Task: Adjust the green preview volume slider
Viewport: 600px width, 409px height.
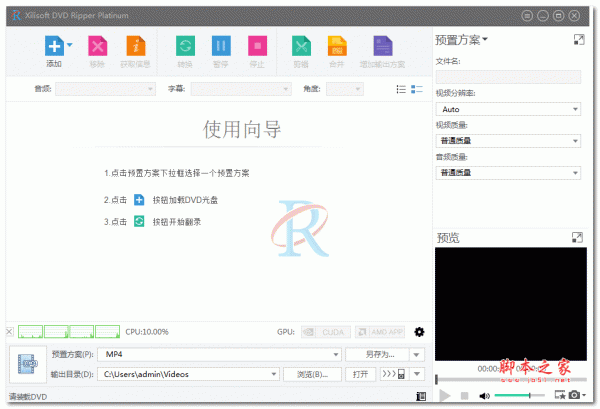Action: pos(519,395)
